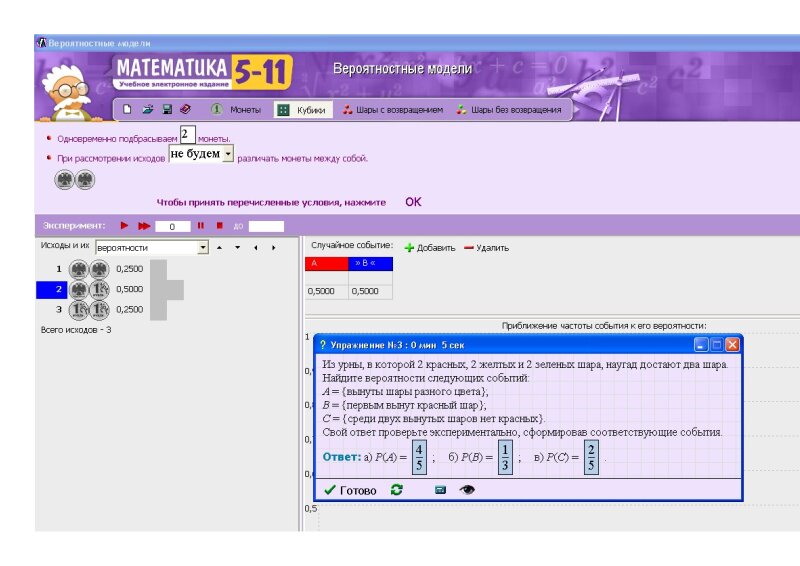Select the Шары с возвращением tab

click(392, 110)
